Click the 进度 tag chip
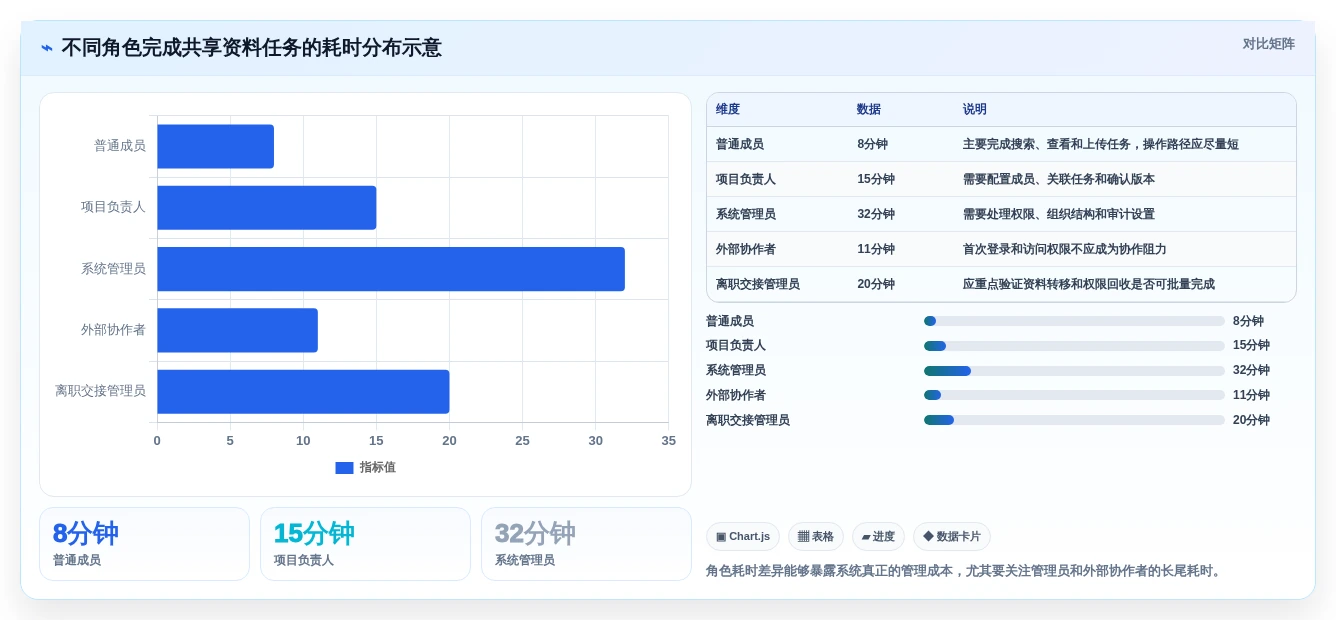The width and height of the screenshot is (1336, 620). pos(878,537)
